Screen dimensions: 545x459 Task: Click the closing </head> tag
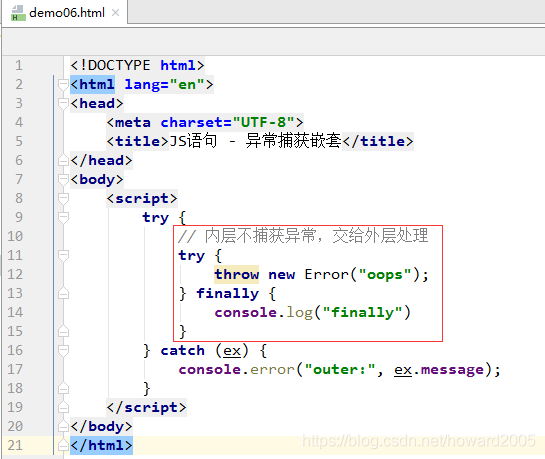tap(101, 161)
